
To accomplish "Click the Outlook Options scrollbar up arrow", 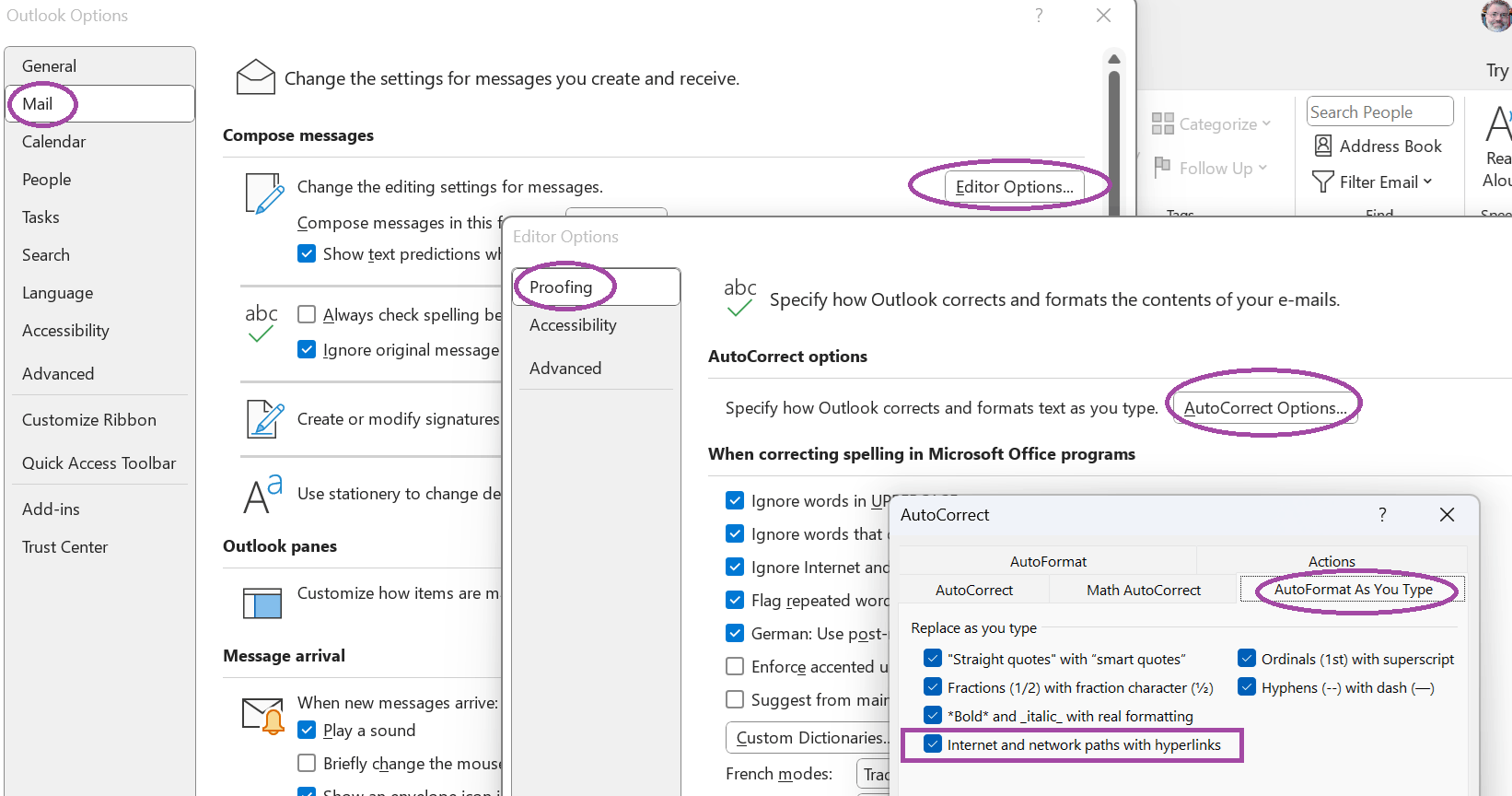I will pyautogui.click(x=1113, y=58).
